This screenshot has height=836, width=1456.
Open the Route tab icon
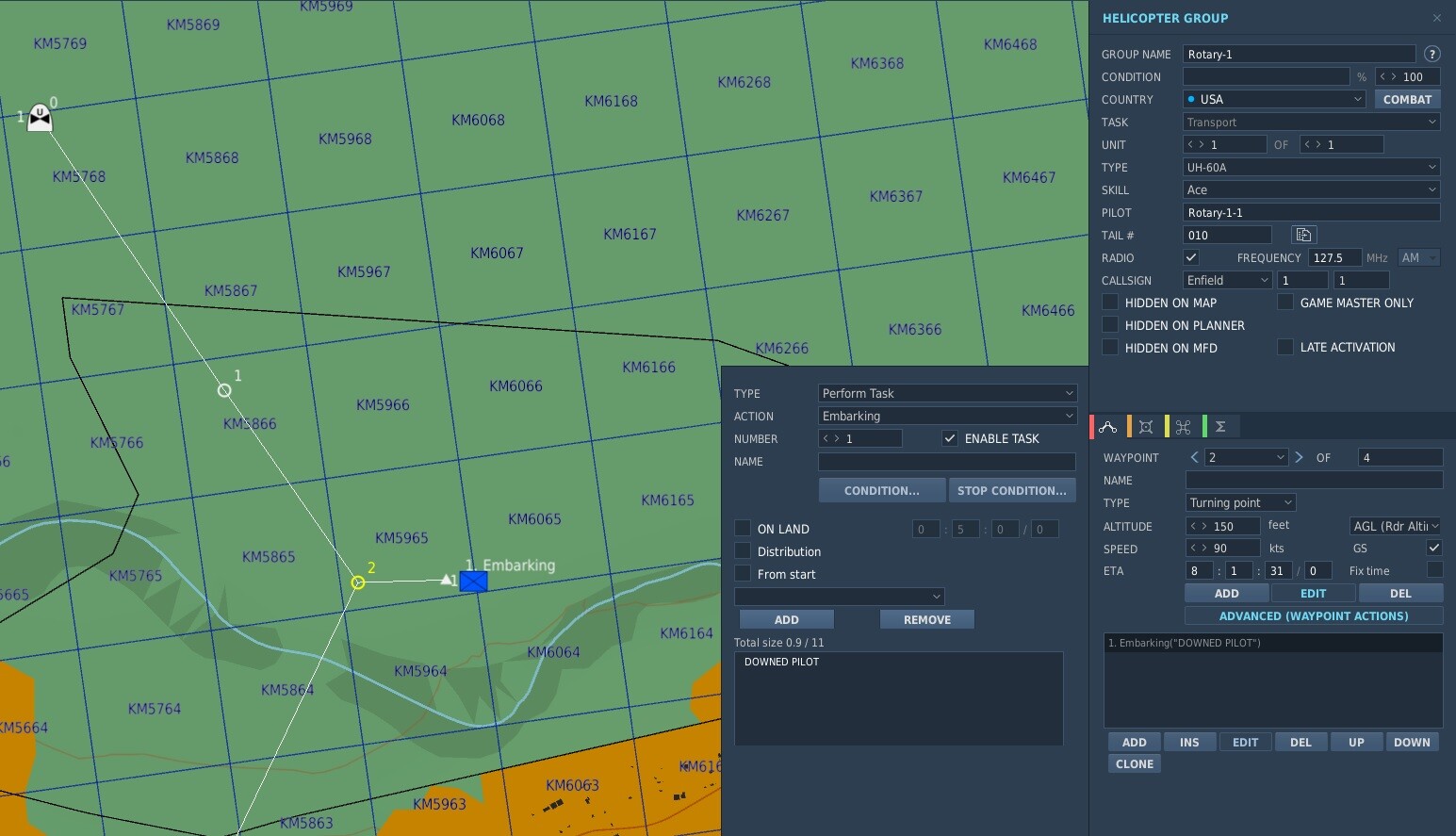[1108, 427]
